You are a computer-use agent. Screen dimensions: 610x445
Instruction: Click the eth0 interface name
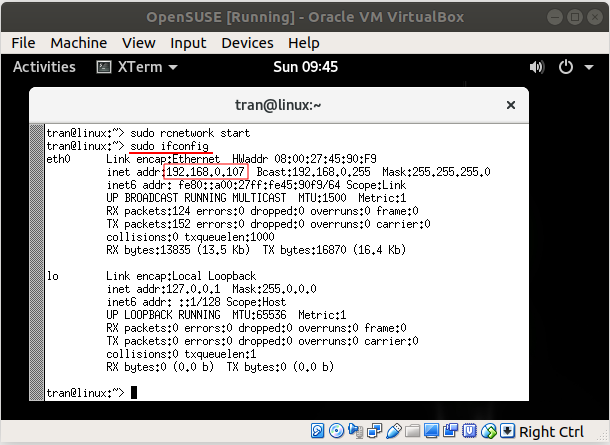58,159
